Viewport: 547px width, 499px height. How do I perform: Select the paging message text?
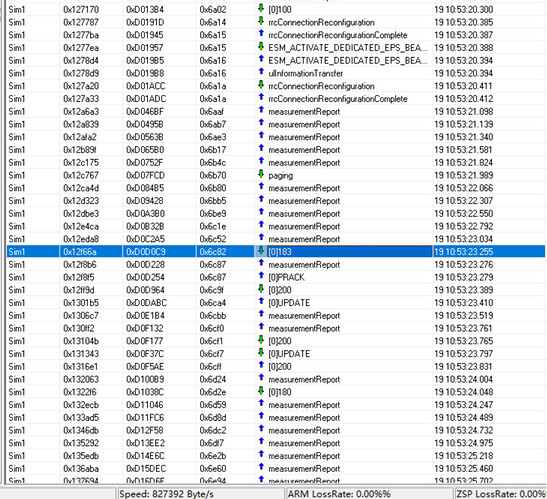(x=280, y=176)
